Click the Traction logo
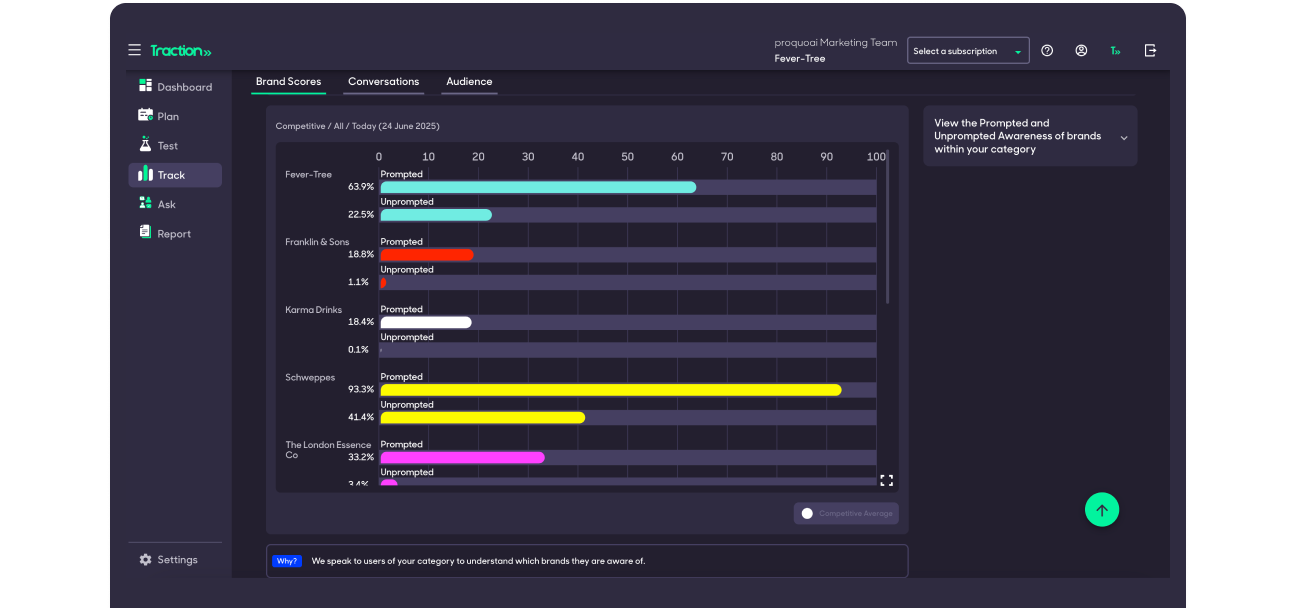Screen dimensions: 1296x608 [x=181, y=51]
